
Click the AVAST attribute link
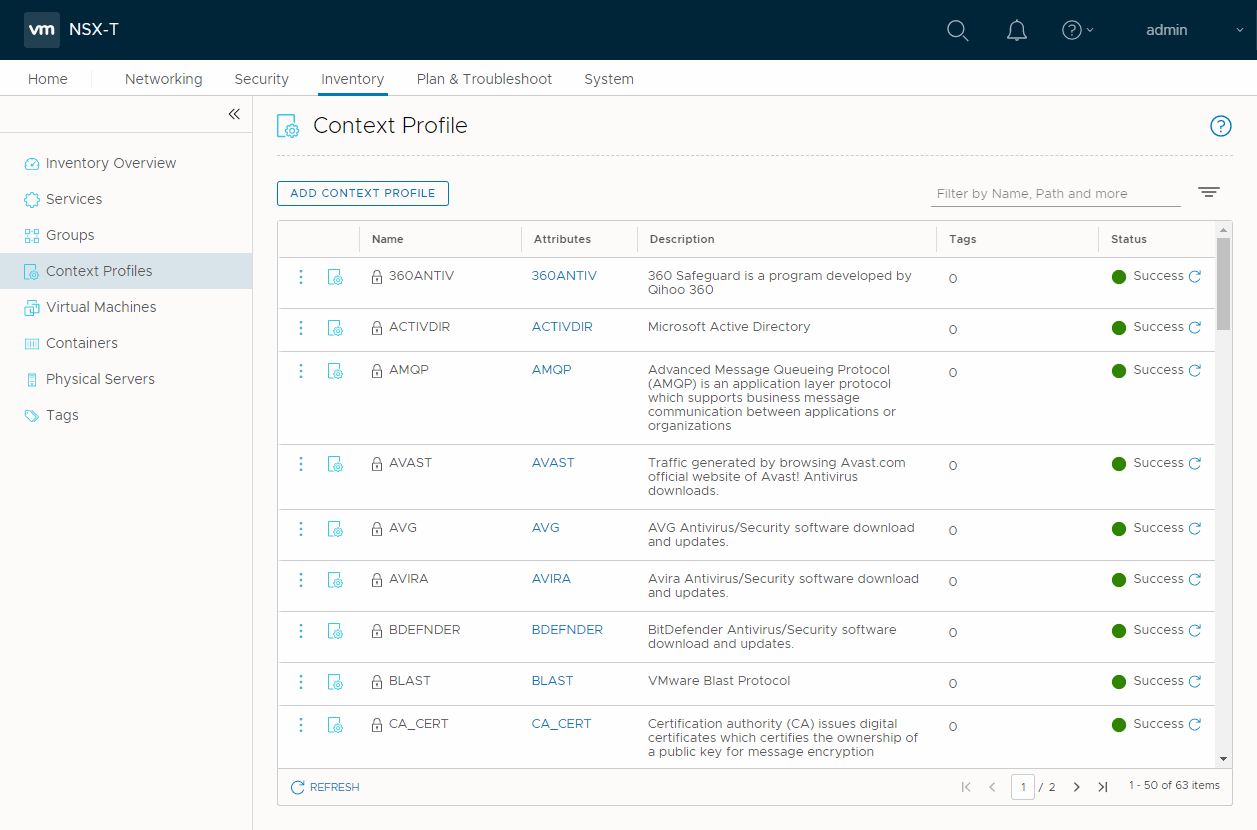tap(553, 463)
